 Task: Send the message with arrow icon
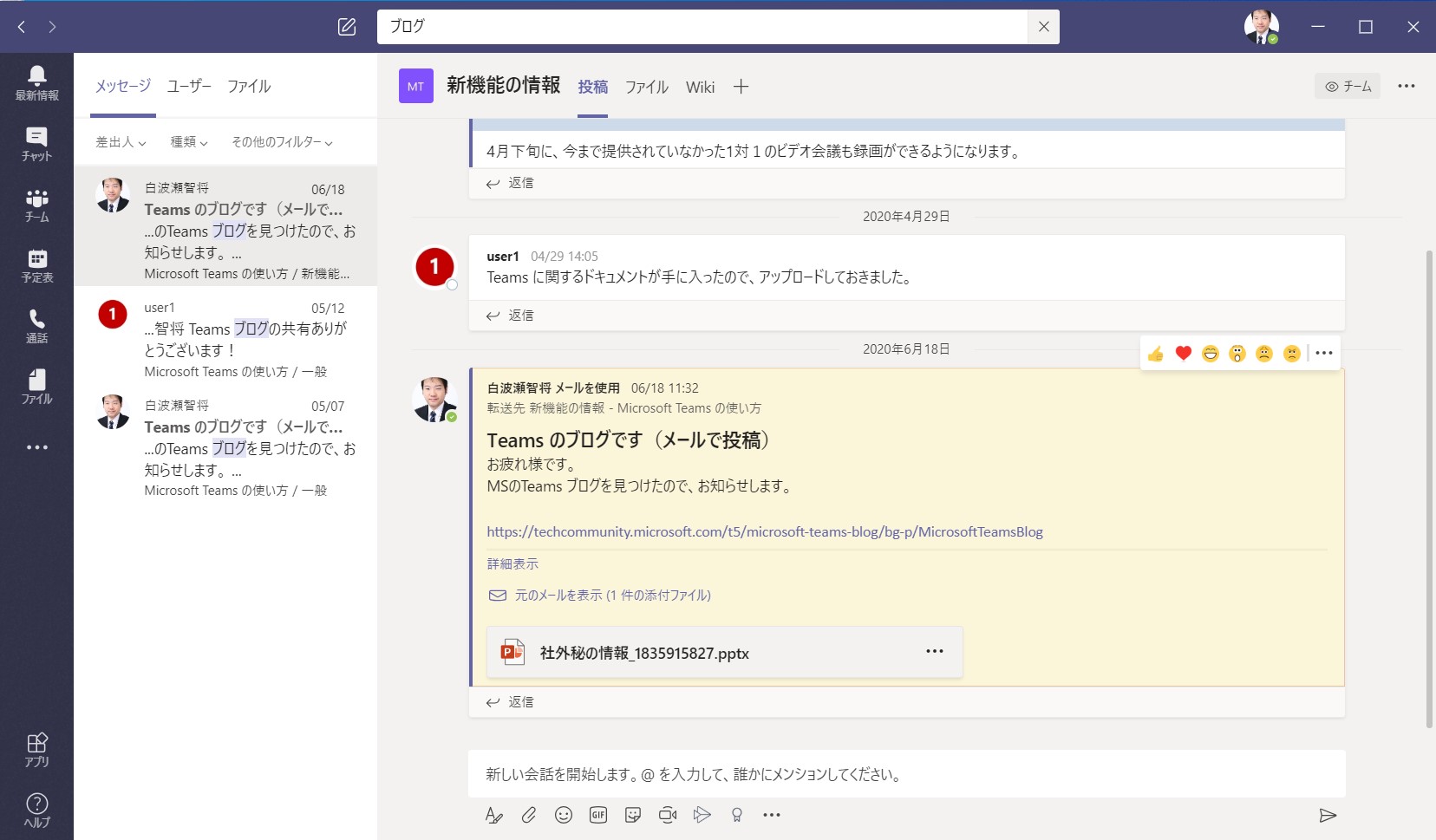tap(1328, 815)
